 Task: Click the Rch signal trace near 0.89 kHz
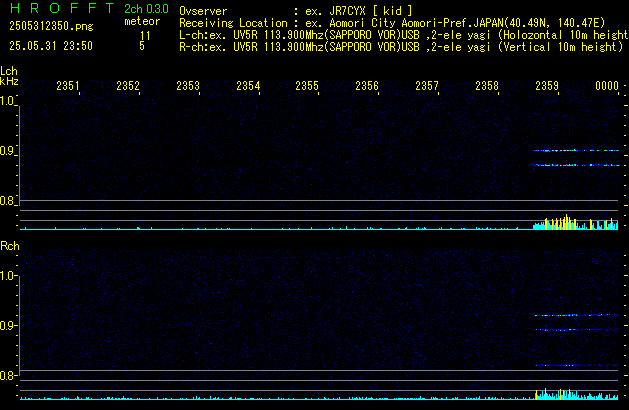pyautogui.click(x=576, y=330)
